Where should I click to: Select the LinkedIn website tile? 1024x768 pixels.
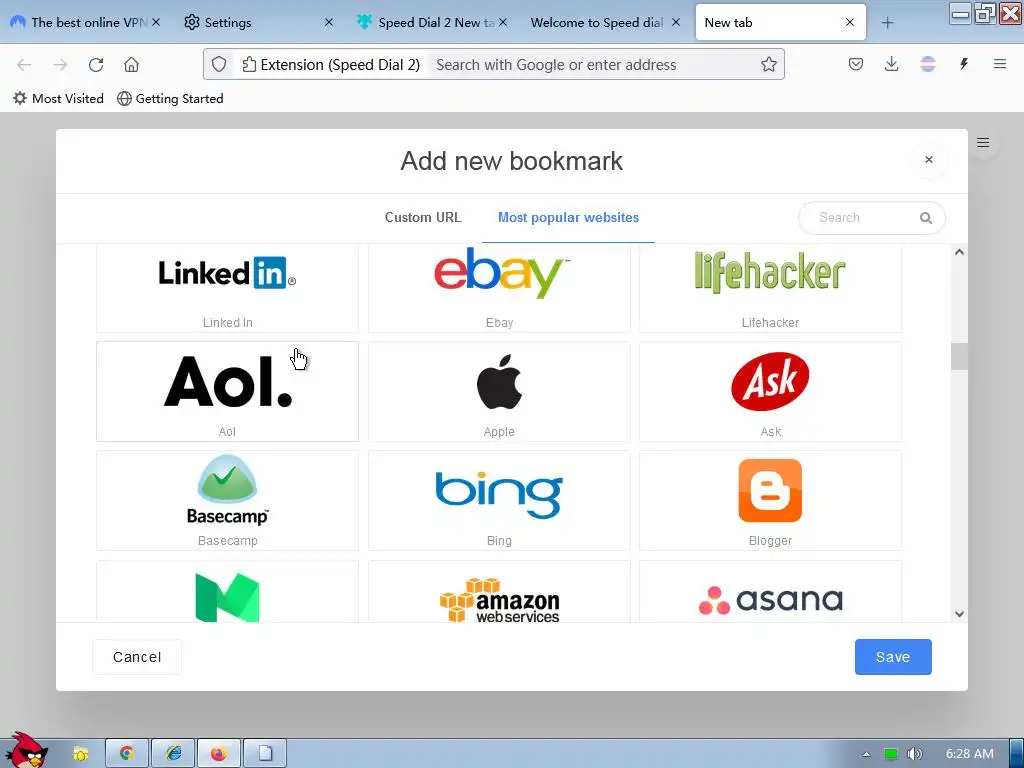click(x=227, y=288)
